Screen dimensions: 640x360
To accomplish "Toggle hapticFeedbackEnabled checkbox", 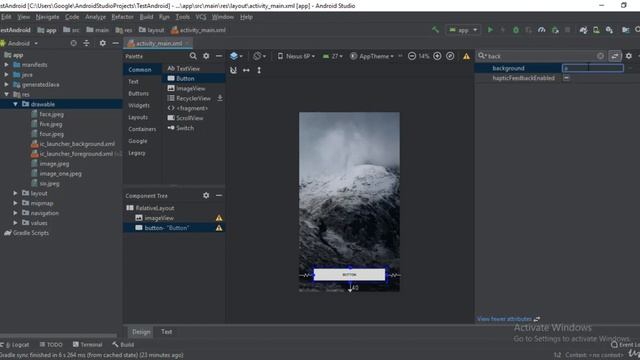I will (567, 78).
